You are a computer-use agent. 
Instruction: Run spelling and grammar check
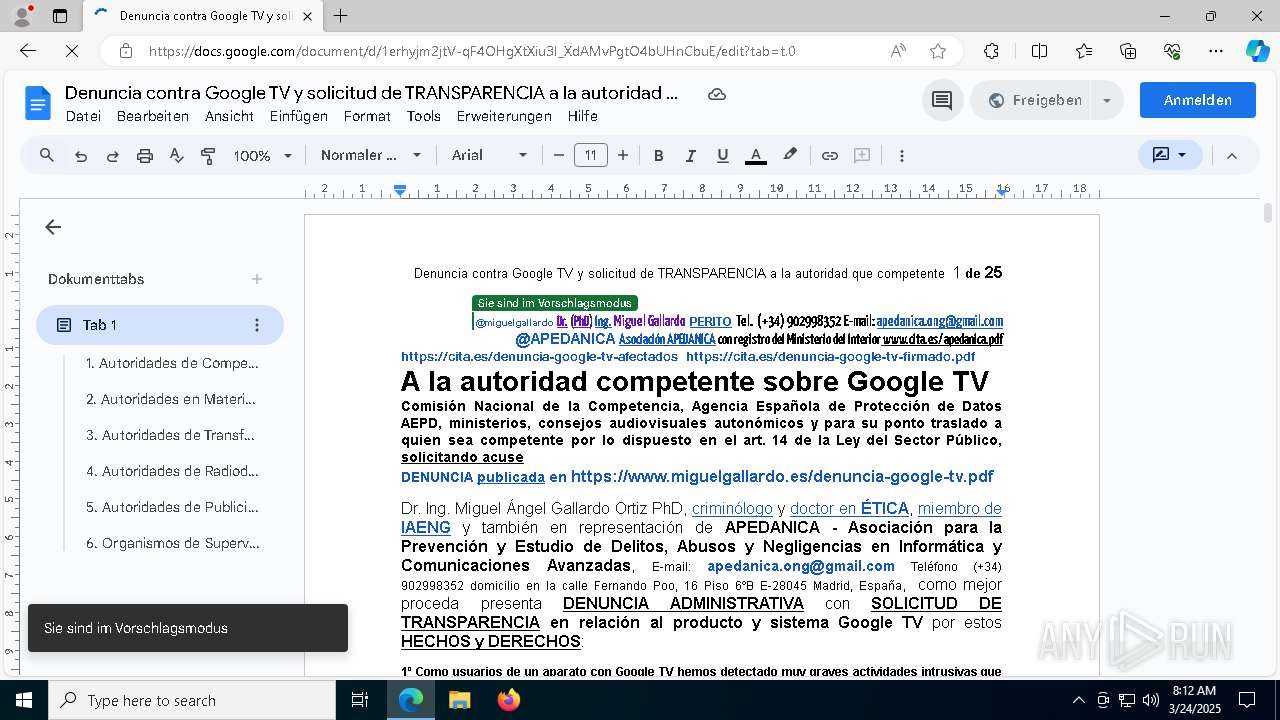[x=177, y=155]
